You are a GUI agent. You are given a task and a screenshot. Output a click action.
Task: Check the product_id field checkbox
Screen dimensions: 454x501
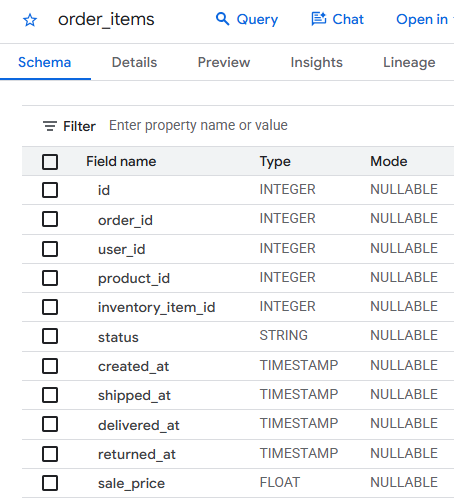click(x=50, y=278)
